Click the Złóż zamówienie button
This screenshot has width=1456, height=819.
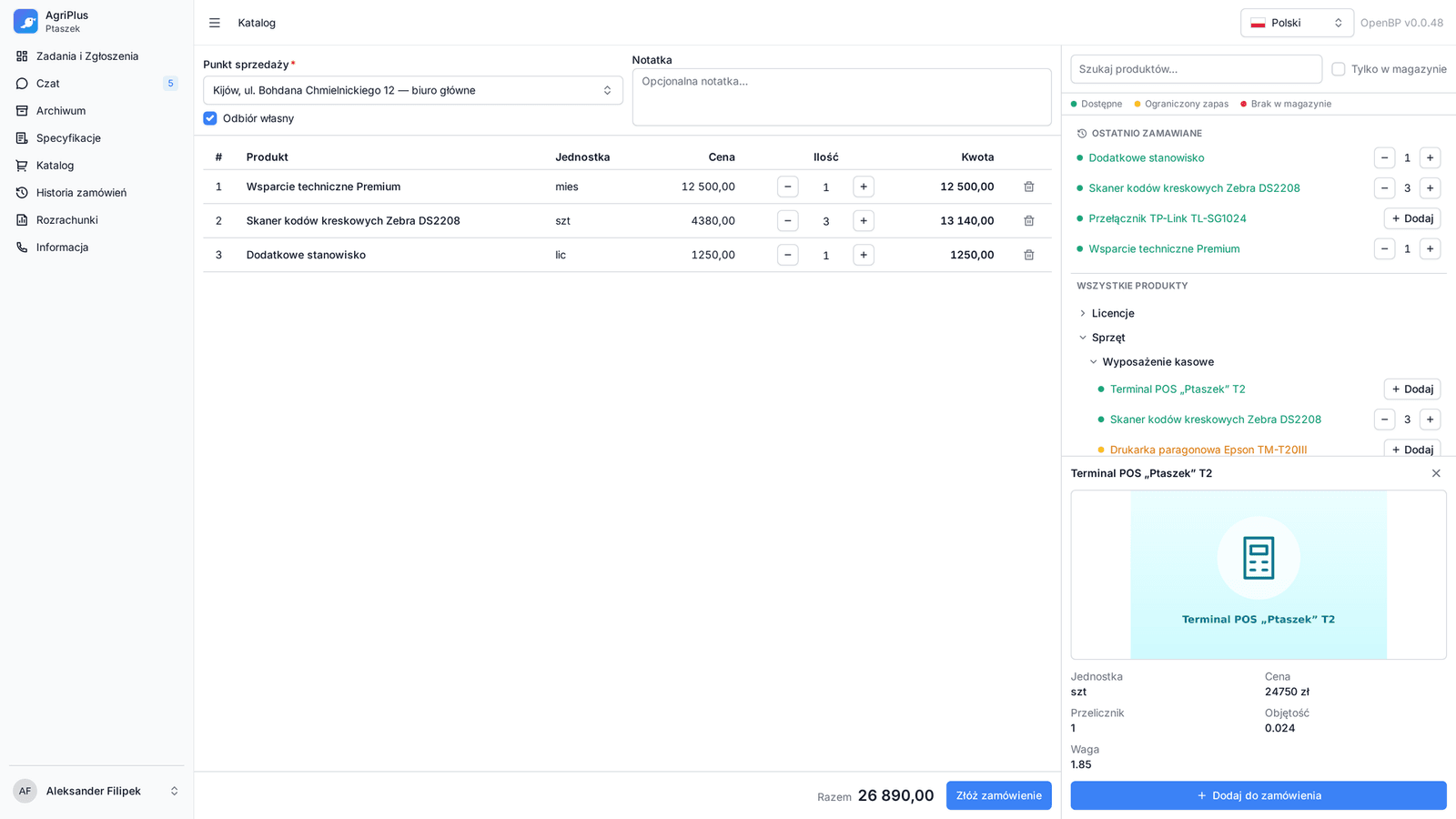coord(998,795)
